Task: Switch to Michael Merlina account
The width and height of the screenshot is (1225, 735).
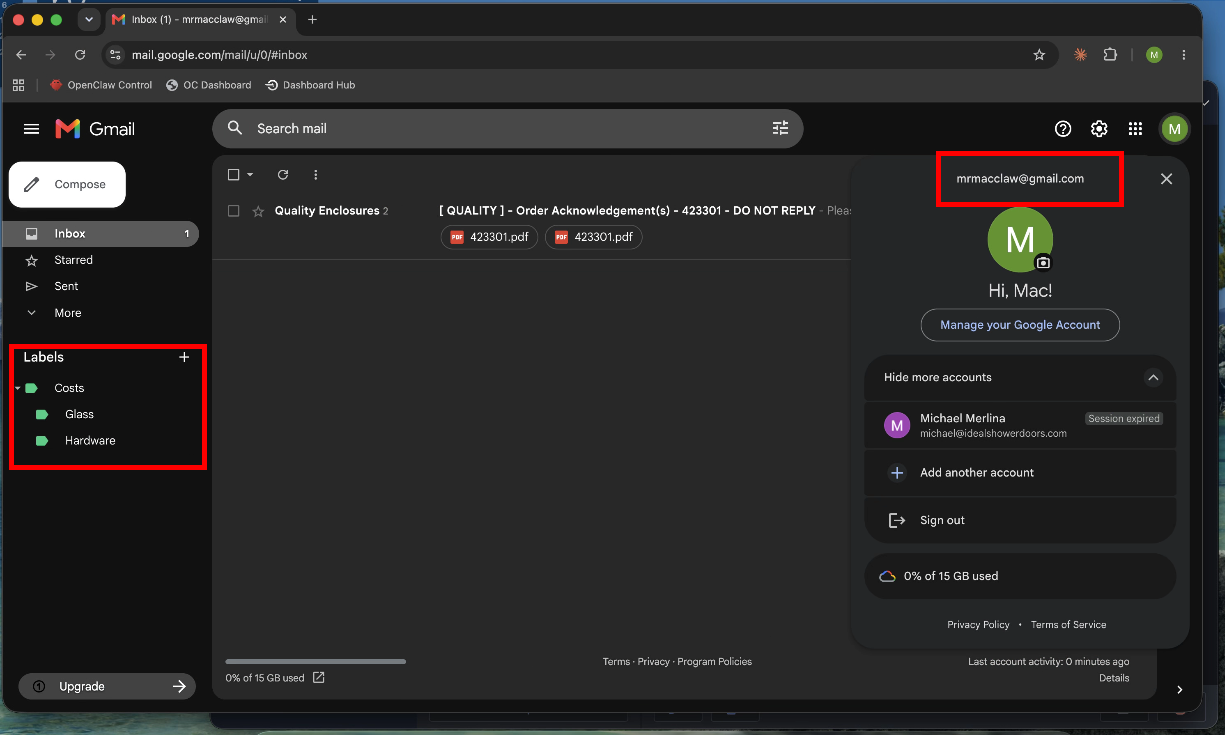Action: tap(1020, 425)
